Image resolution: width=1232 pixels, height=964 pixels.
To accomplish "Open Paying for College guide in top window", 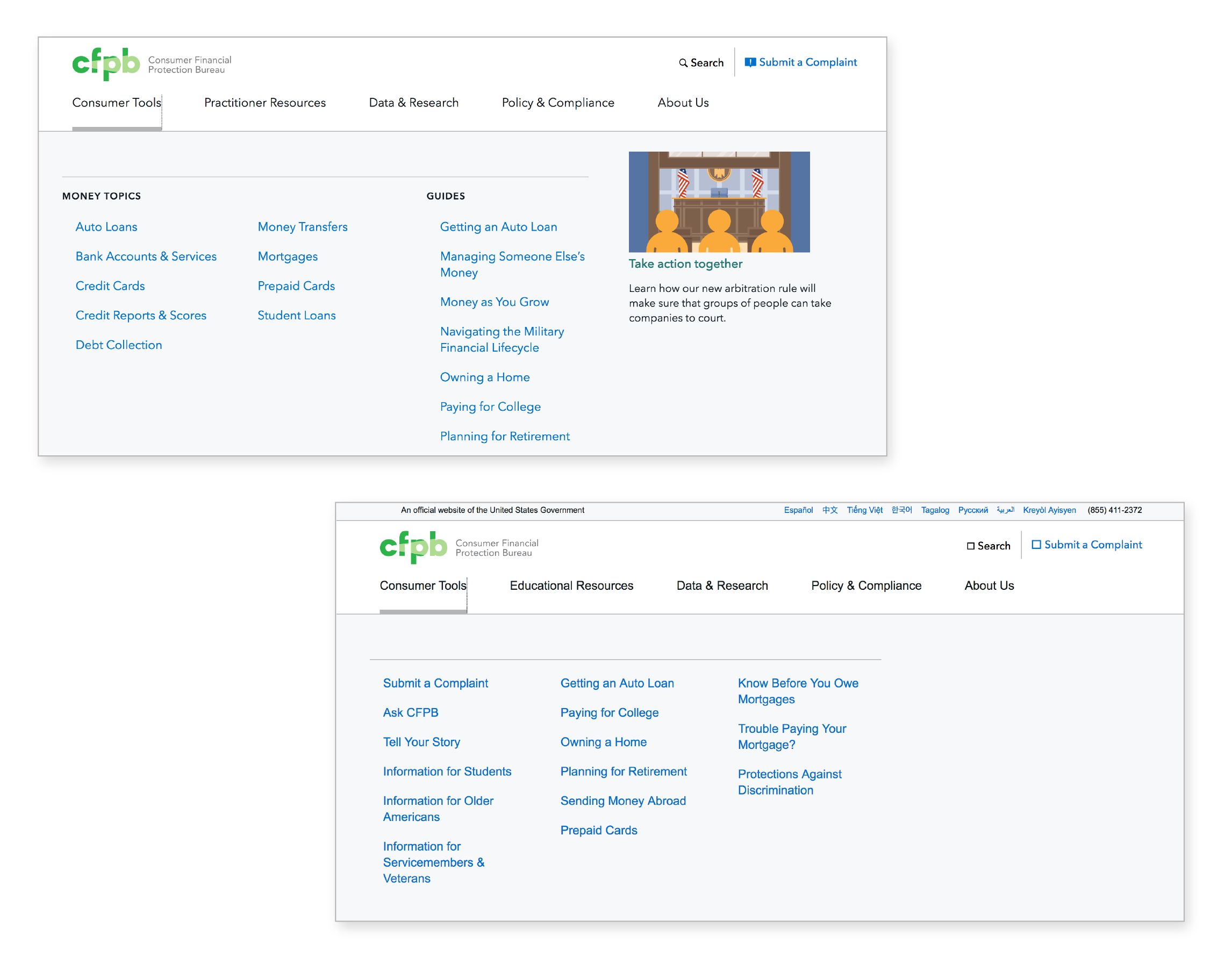I will pyautogui.click(x=490, y=407).
